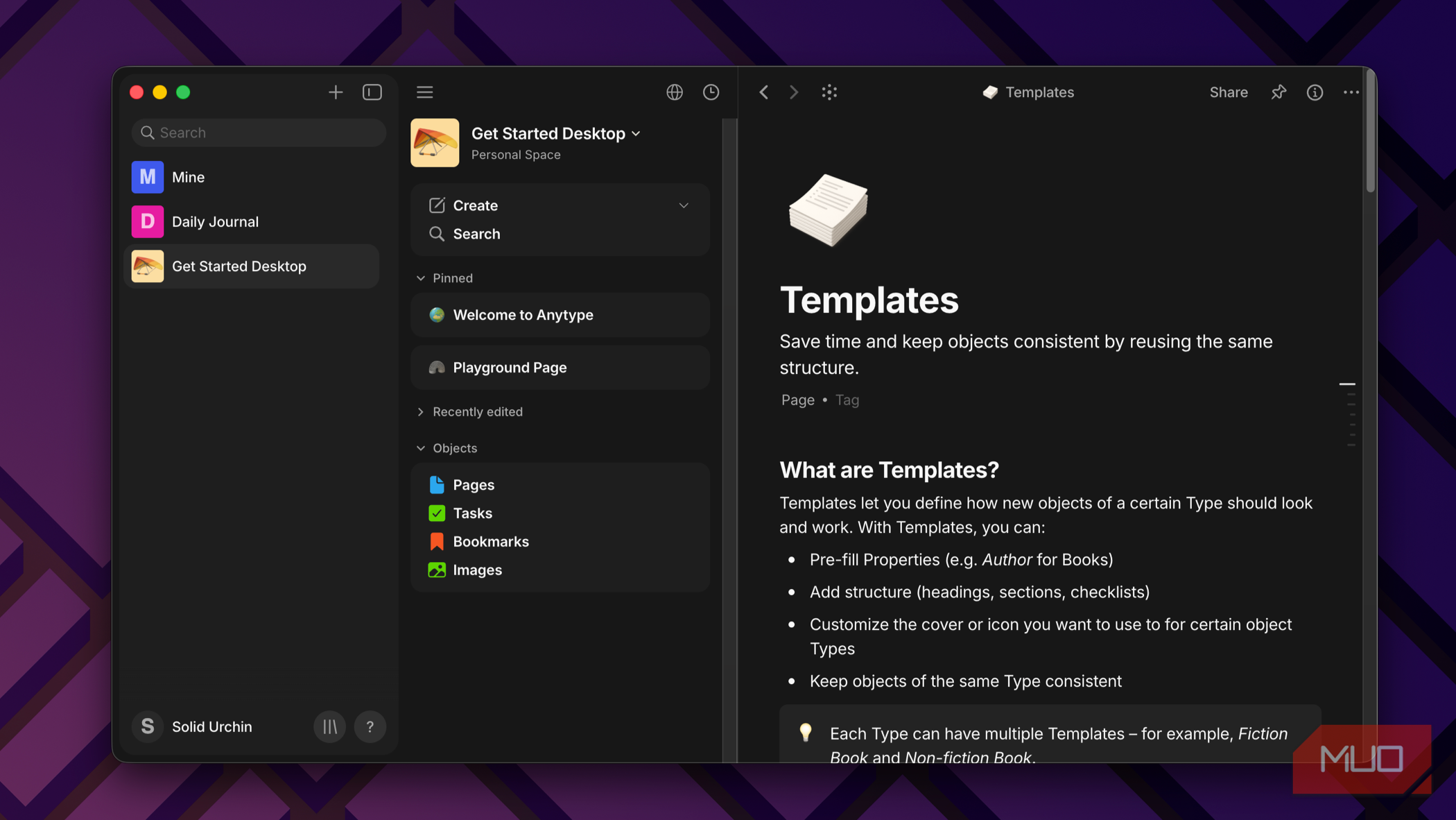The width and height of the screenshot is (1456, 820).
Task: Click the library icon next to Solid Urchin
Action: [330, 726]
